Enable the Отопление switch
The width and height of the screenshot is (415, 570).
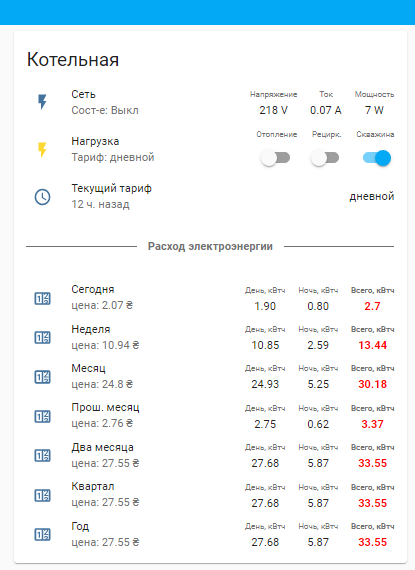[275, 158]
